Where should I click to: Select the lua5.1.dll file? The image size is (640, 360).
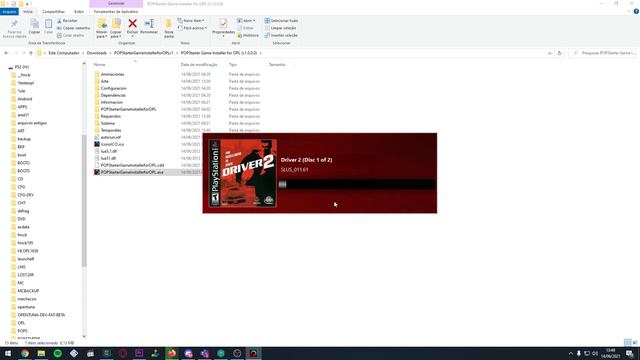[x=109, y=151]
